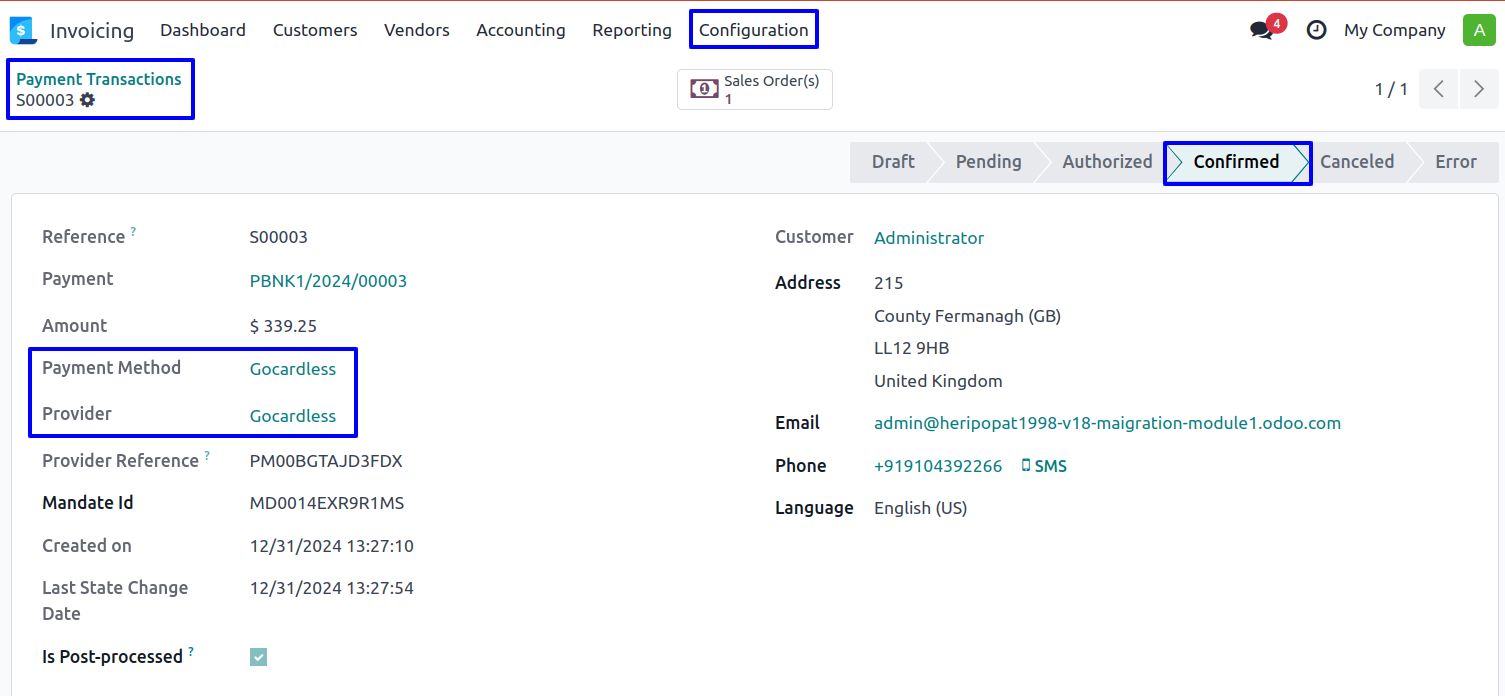
Task: Click the Administrator customer link
Action: (x=928, y=238)
